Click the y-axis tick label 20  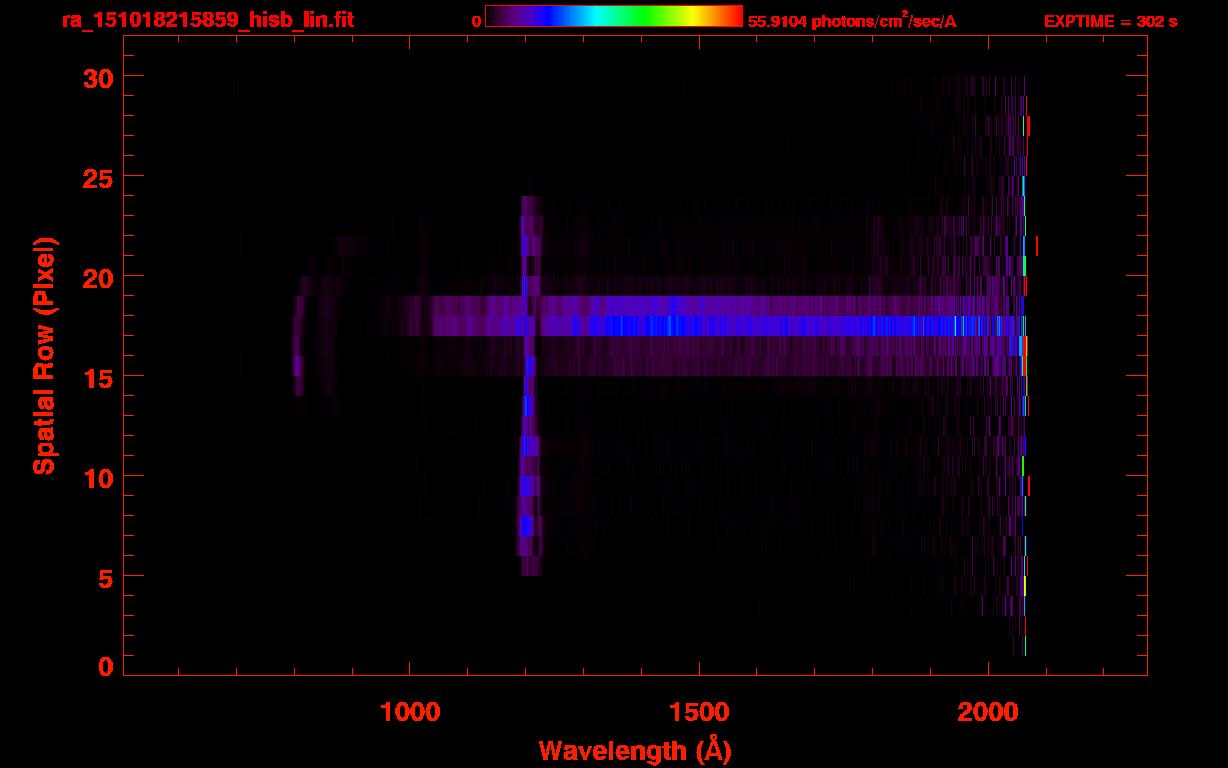click(x=98, y=277)
